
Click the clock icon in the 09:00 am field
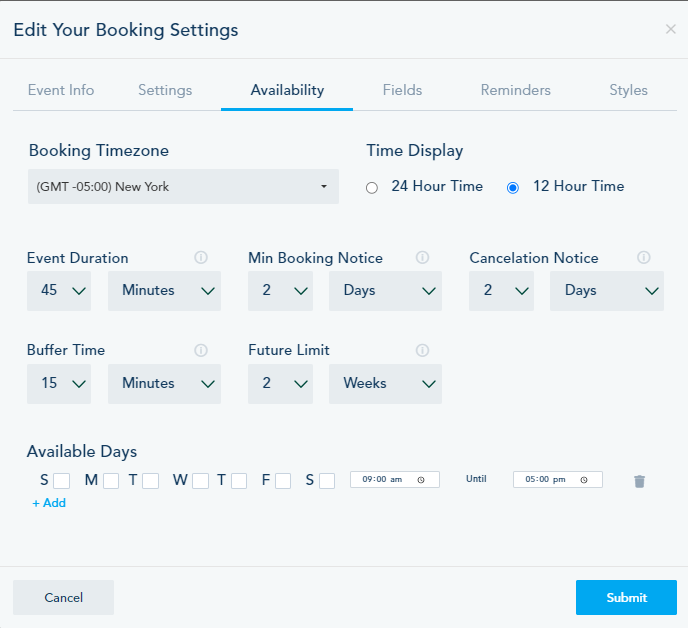421,480
